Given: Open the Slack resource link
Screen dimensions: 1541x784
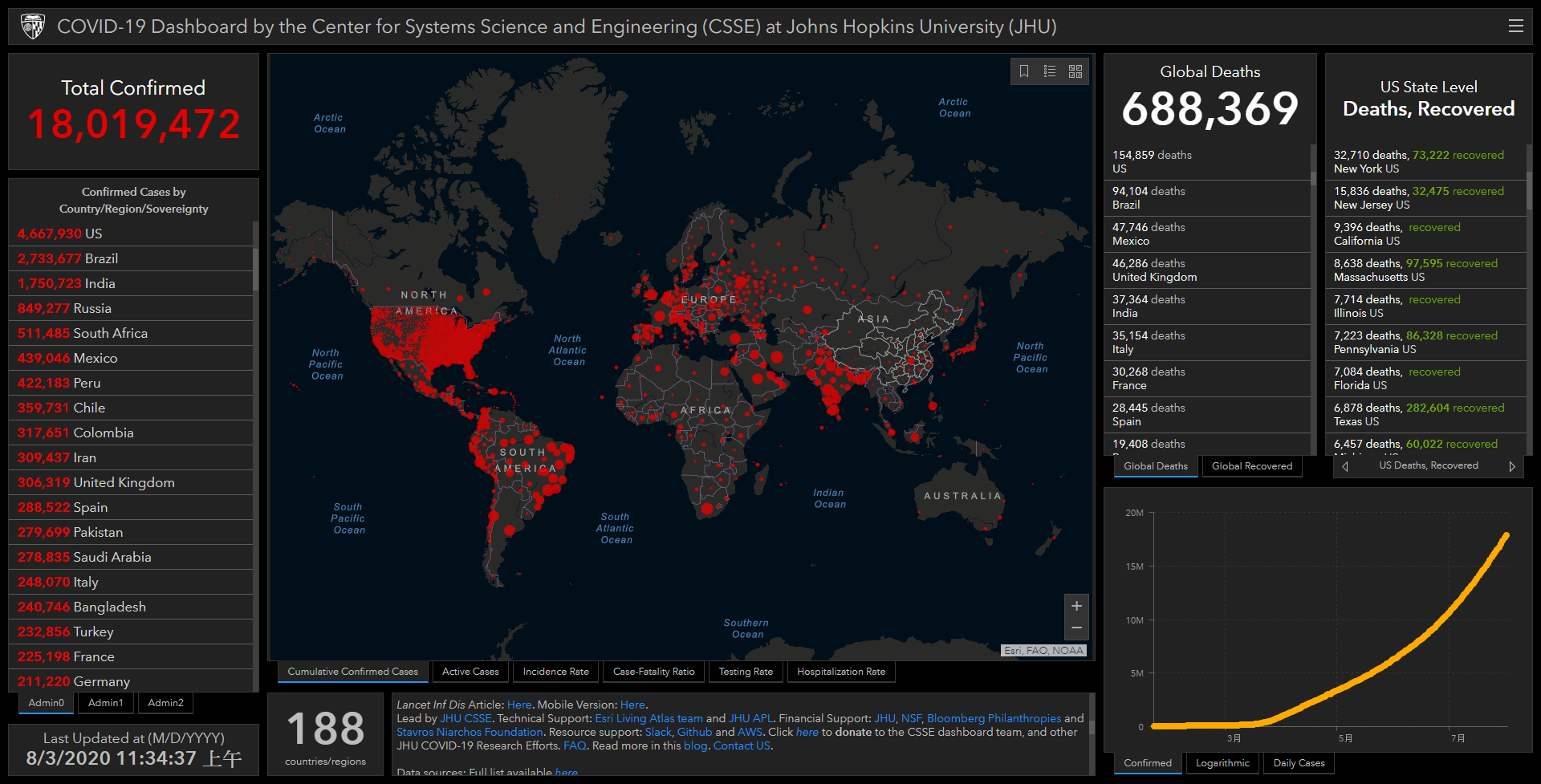Looking at the screenshot, I should coord(658,733).
